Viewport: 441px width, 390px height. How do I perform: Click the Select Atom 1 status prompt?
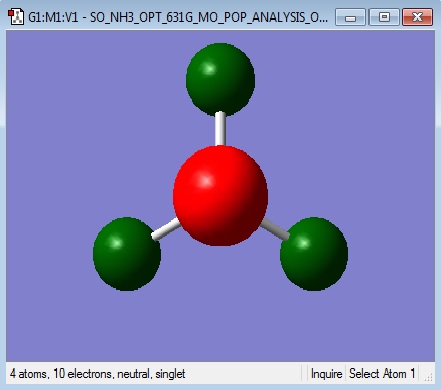point(382,374)
